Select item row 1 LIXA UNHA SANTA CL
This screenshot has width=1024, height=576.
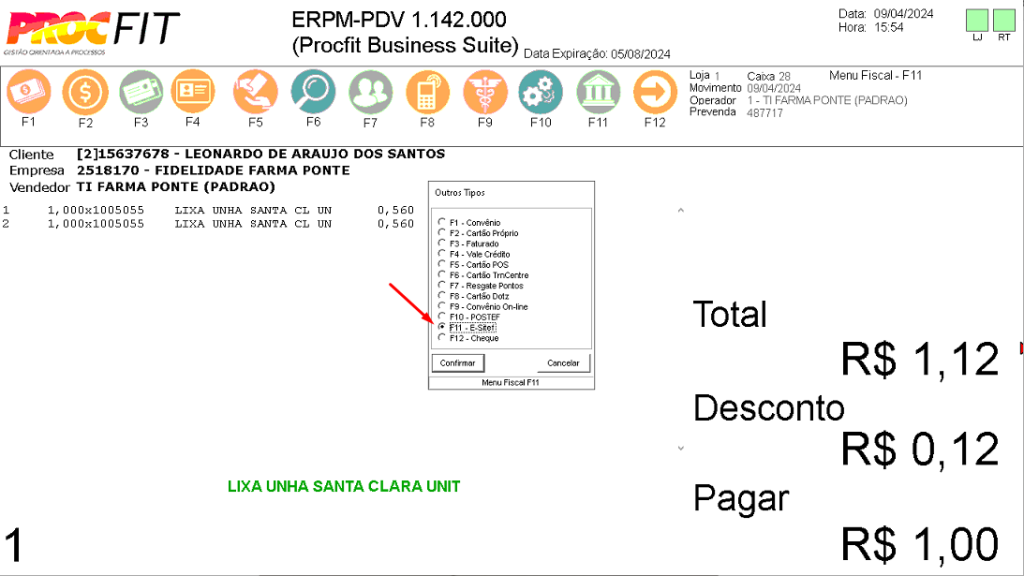coord(208,210)
